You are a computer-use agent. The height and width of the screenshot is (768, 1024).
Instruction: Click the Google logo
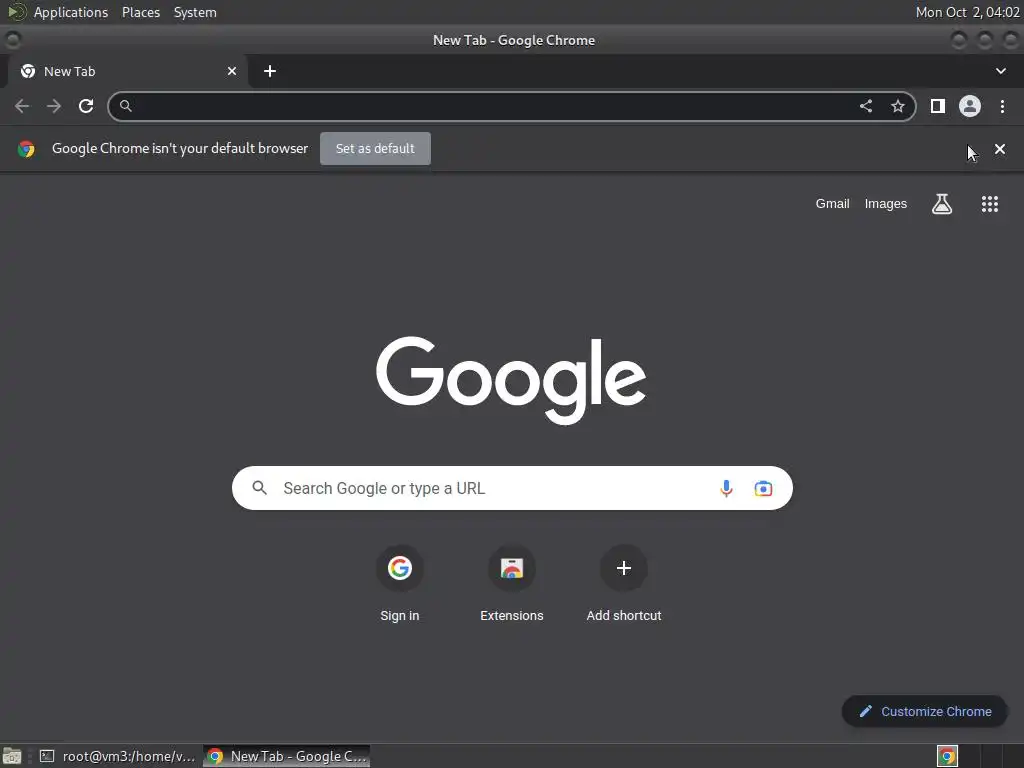[x=511, y=380]
